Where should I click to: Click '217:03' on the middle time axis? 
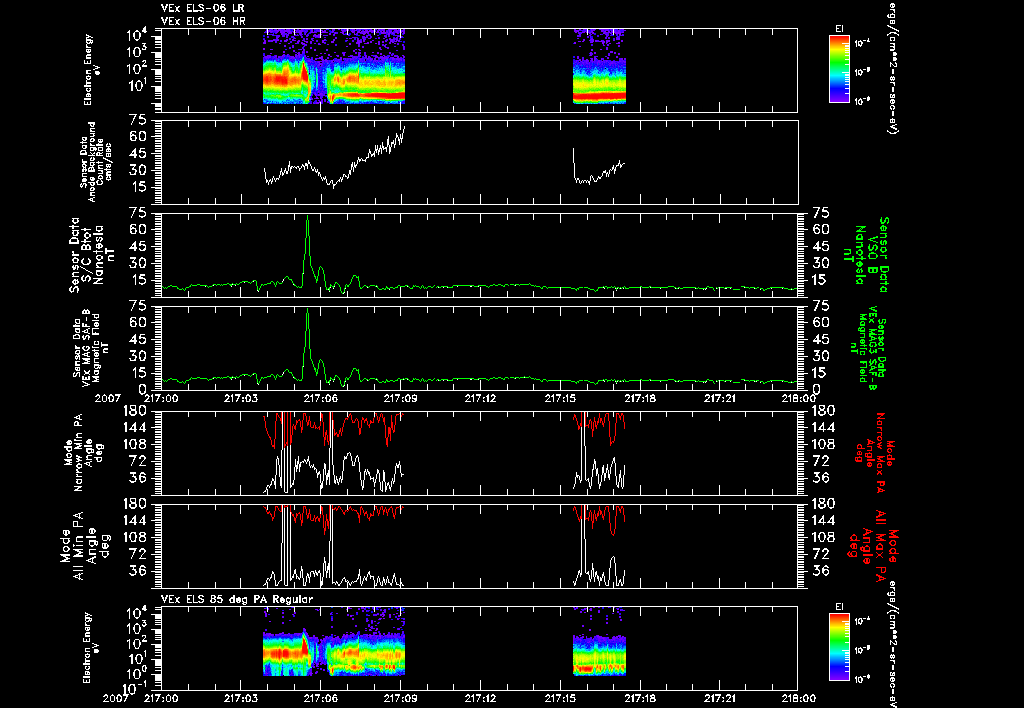click(240, 398)
